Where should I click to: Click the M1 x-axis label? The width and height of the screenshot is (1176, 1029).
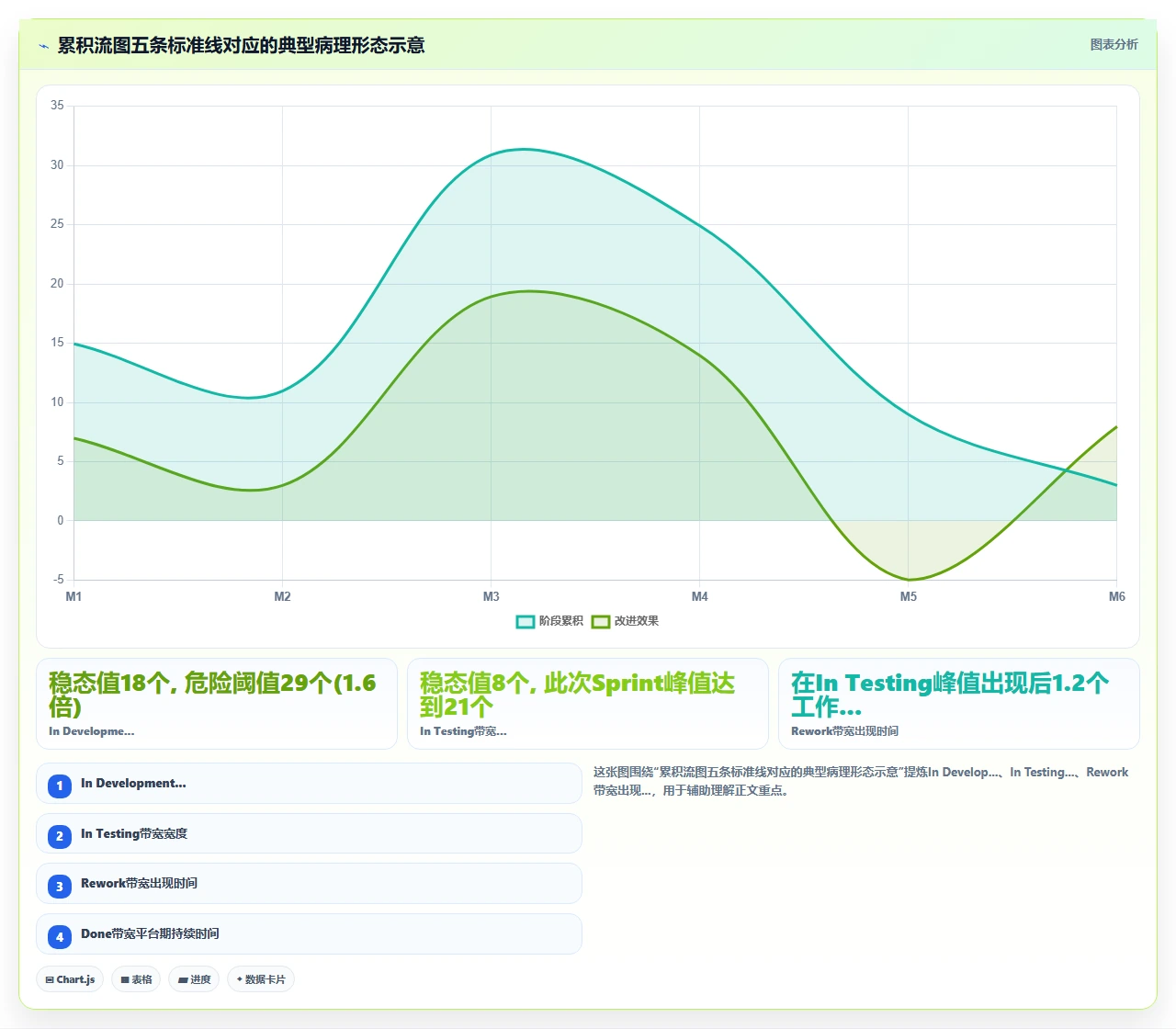(73, 596)
